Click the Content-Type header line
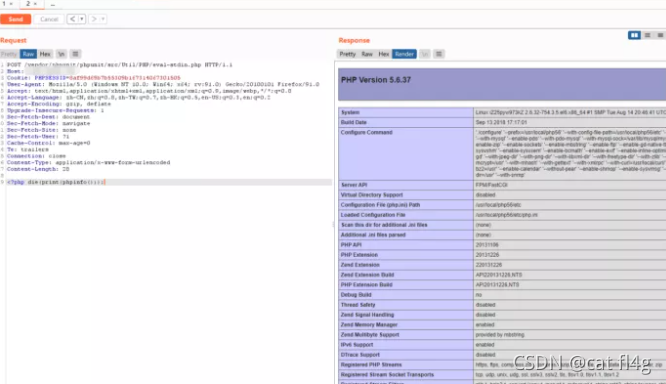The width and height of the screenshot is (666, 384). pyautogui.click(x=88, y=162)
